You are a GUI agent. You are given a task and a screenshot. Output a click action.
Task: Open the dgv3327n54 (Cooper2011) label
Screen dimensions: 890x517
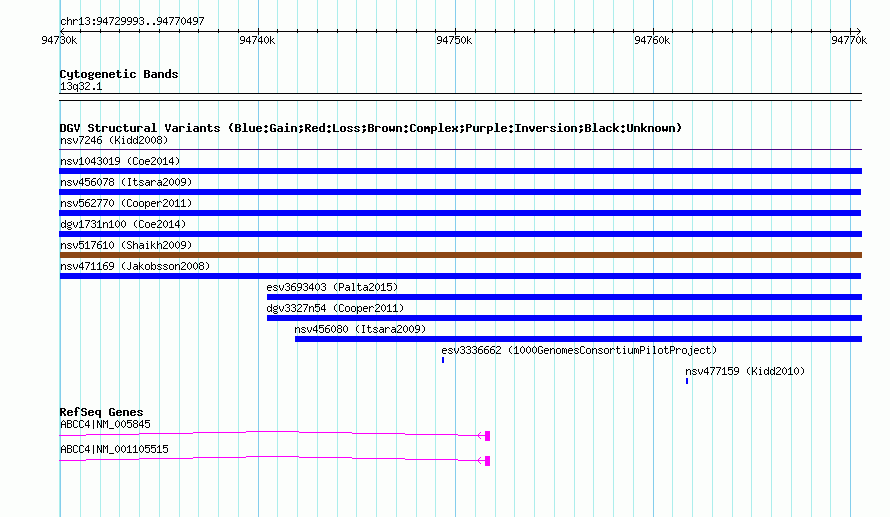pyautogui.click(x=335, y=308)
